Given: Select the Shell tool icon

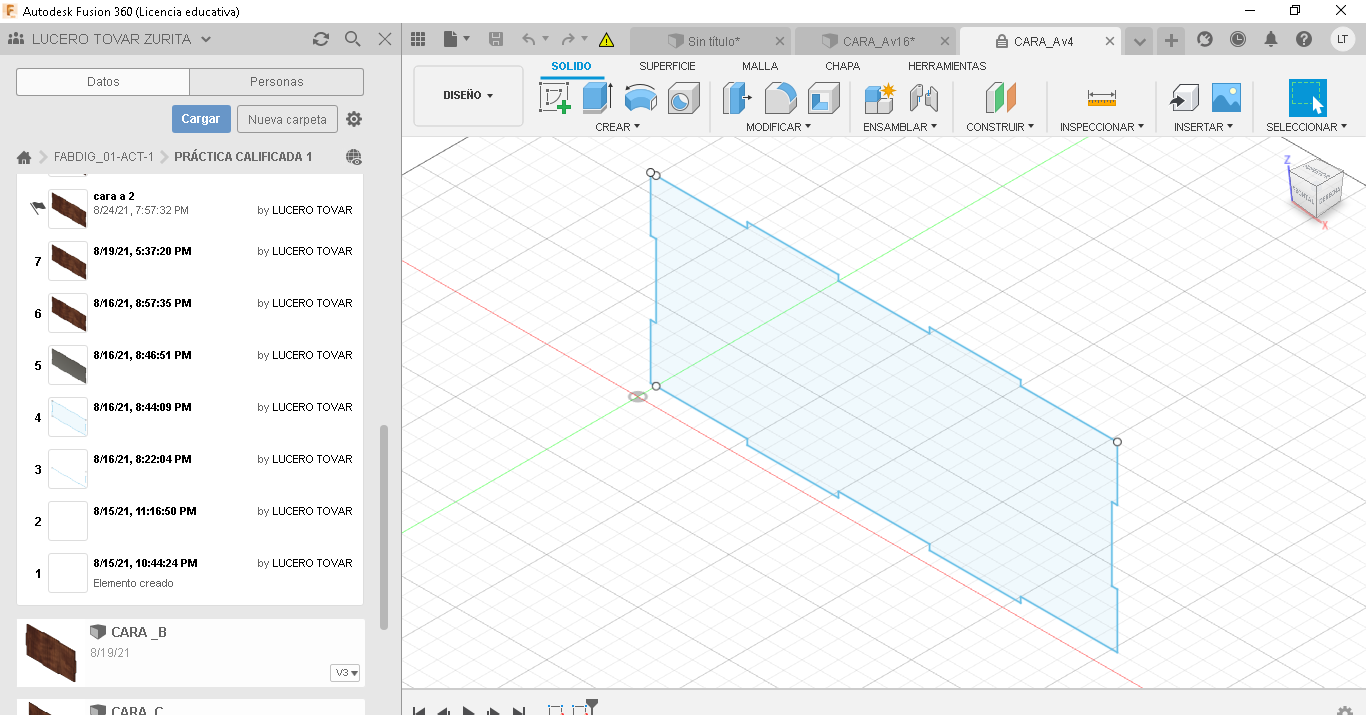Looking at the screenshot, I should coord(824,98).
